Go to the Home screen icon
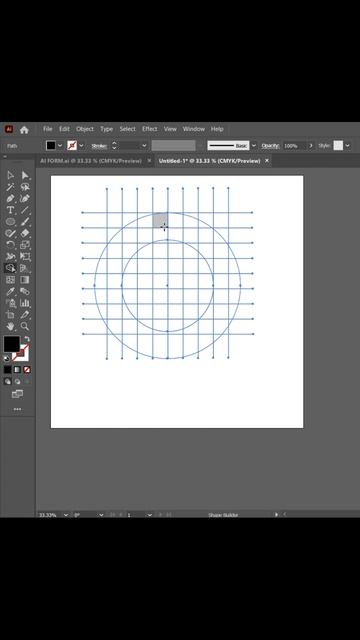360x640 pixels. tap(24, 130)
